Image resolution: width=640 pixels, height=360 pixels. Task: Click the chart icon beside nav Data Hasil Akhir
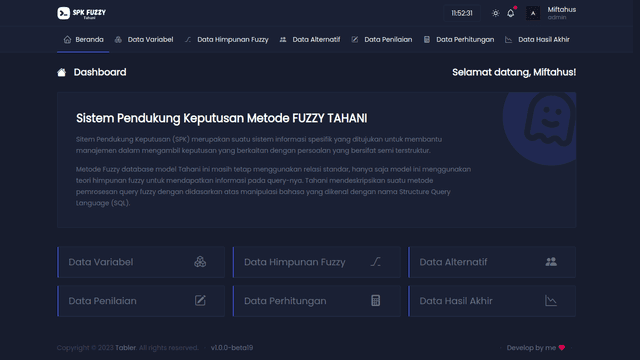coord(509,40)
